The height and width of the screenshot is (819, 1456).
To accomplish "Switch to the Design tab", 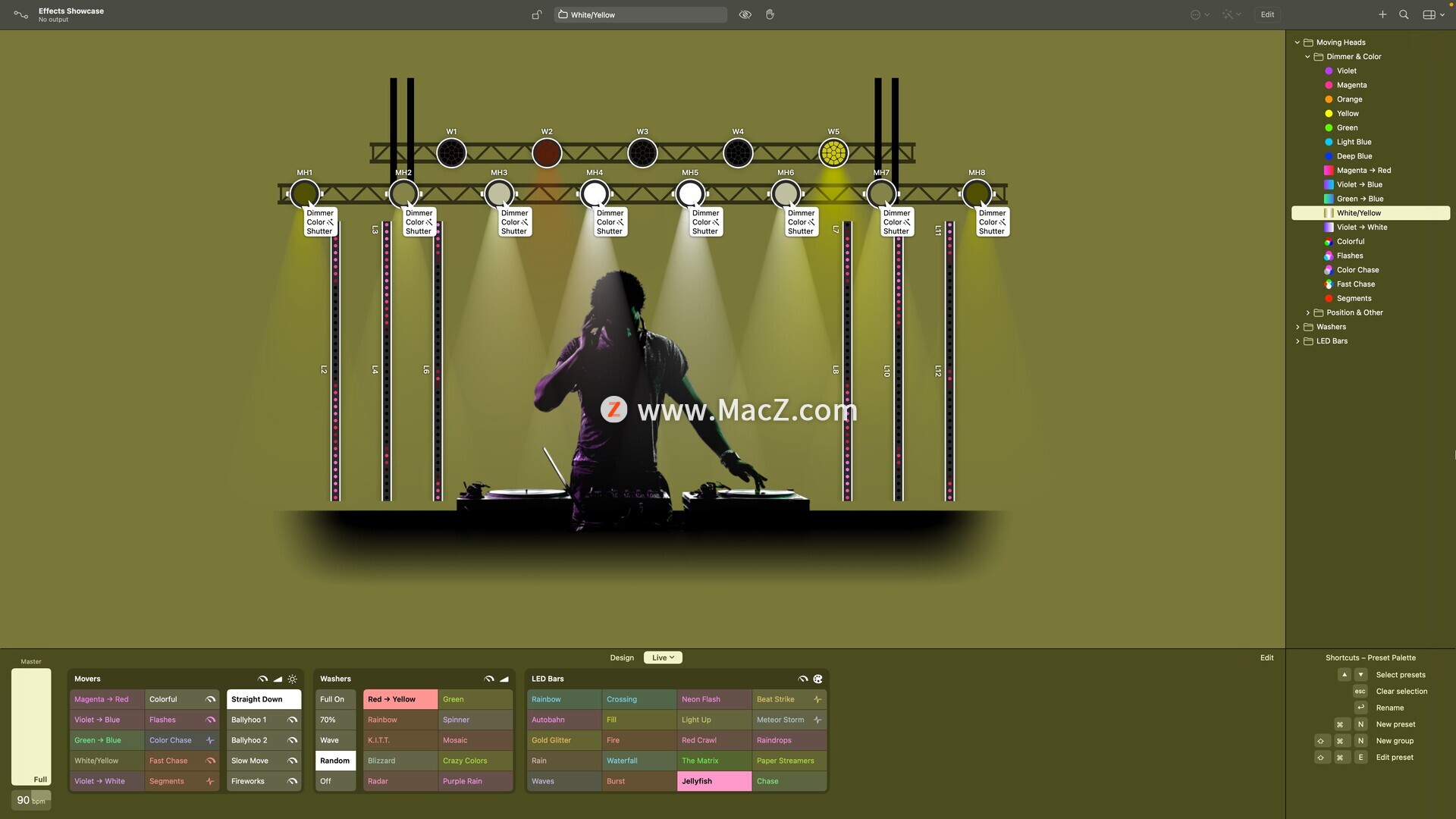I will [622, 657].
